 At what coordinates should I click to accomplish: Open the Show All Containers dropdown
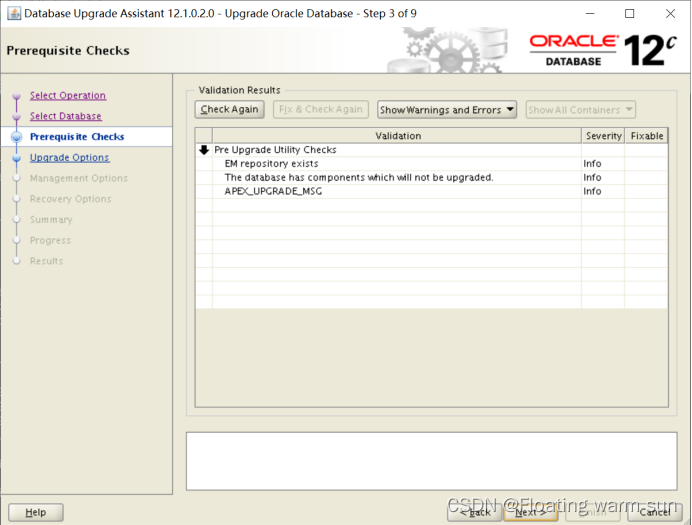[580, 109]
